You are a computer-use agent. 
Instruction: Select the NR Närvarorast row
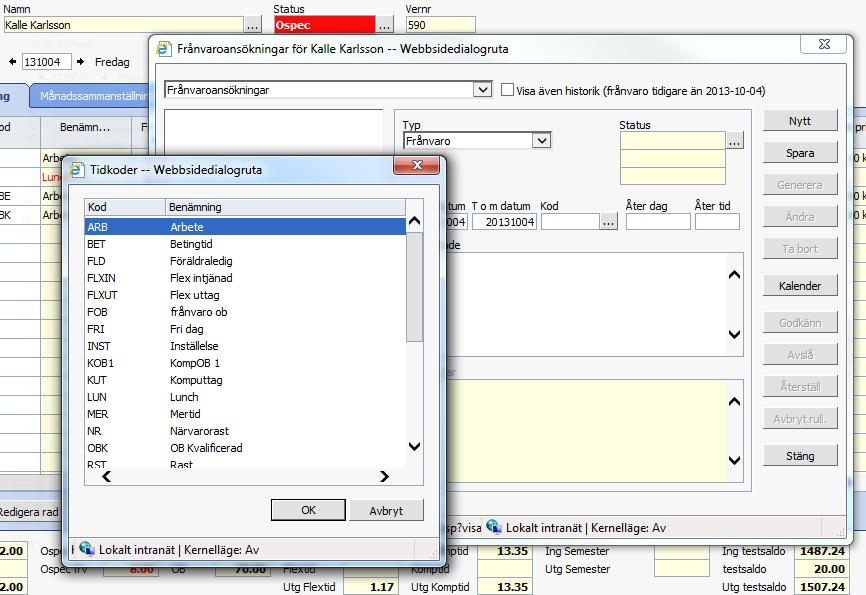point(245,431)
